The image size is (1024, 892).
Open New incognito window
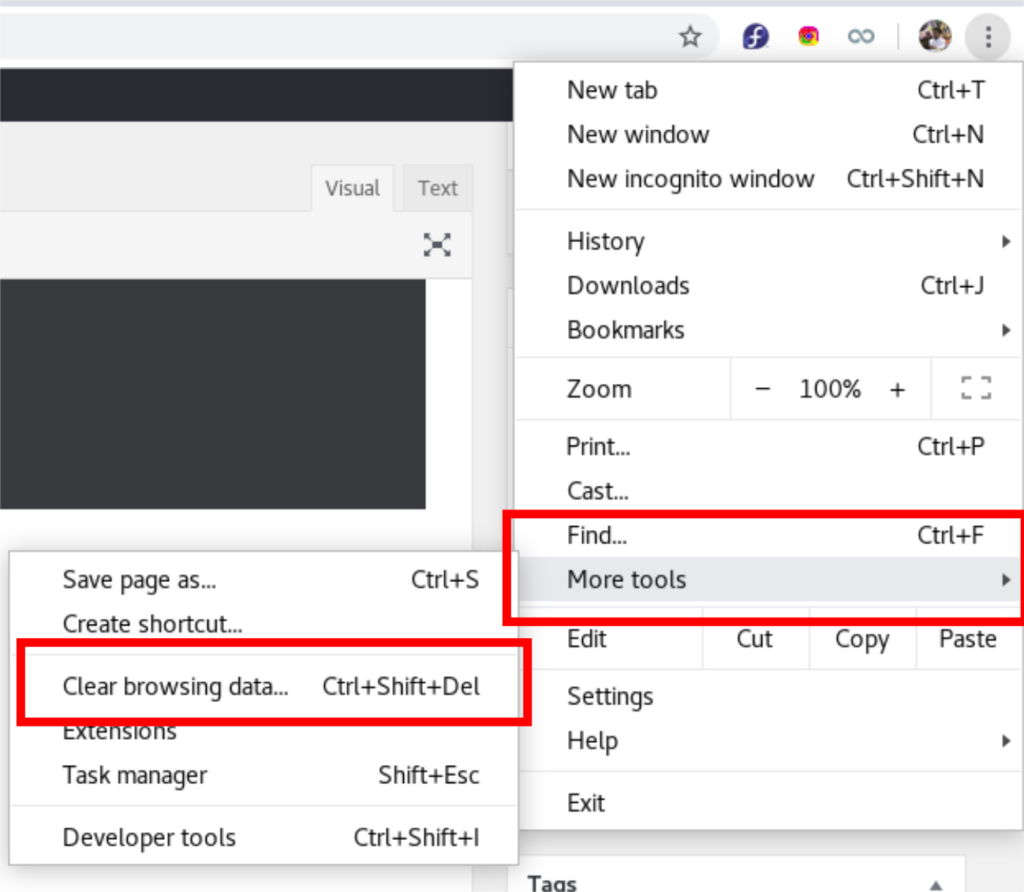pos(690,179)
